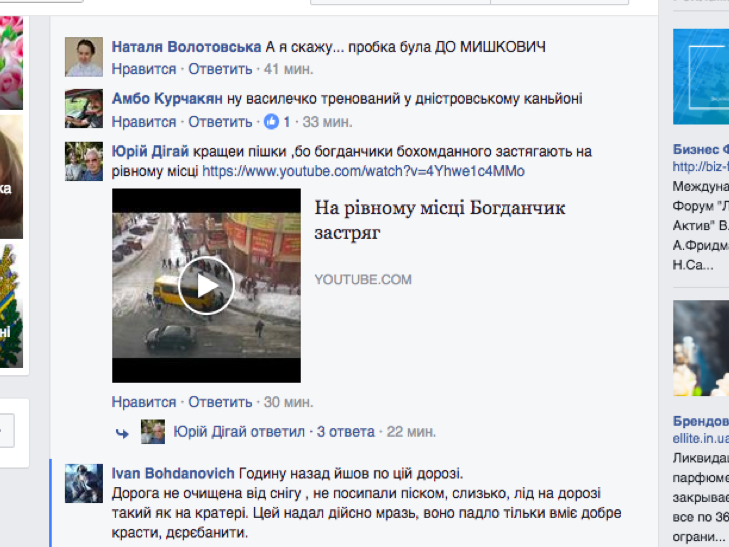Reply to Амбо Курчакян's comment
Screen dimensions: 729x547
(220, 122)
